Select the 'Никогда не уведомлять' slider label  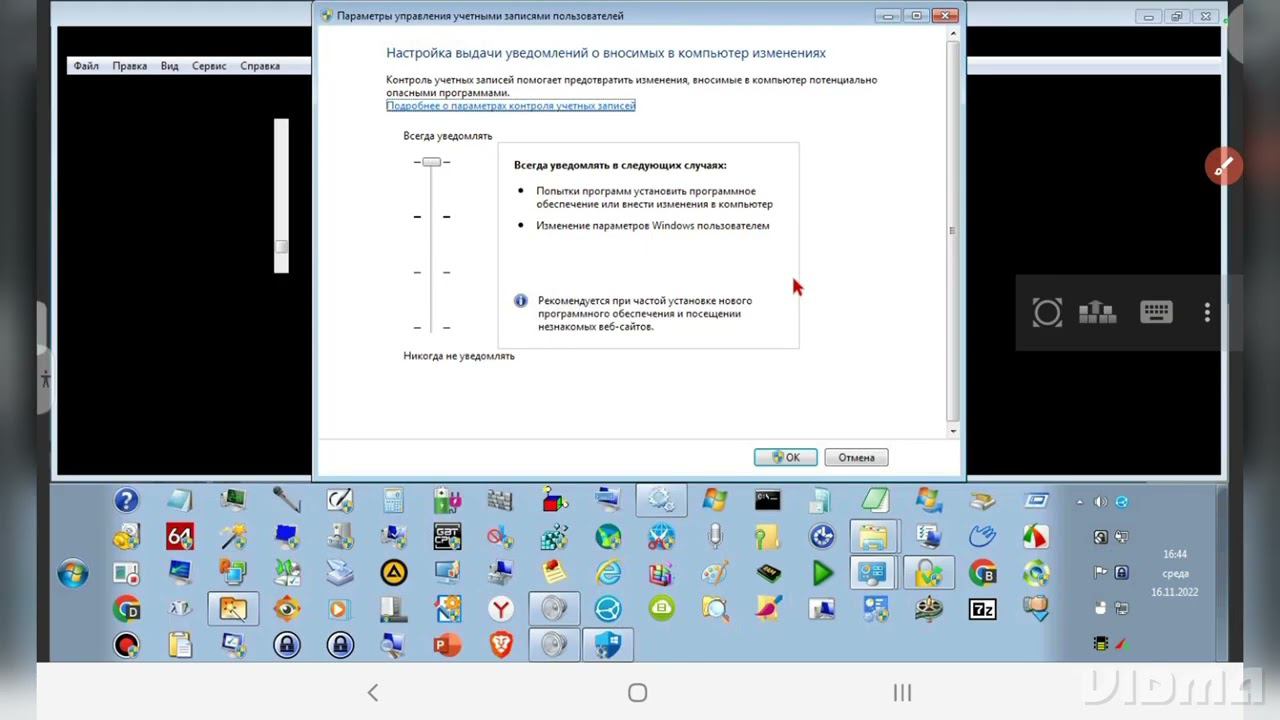click(459, 356)
